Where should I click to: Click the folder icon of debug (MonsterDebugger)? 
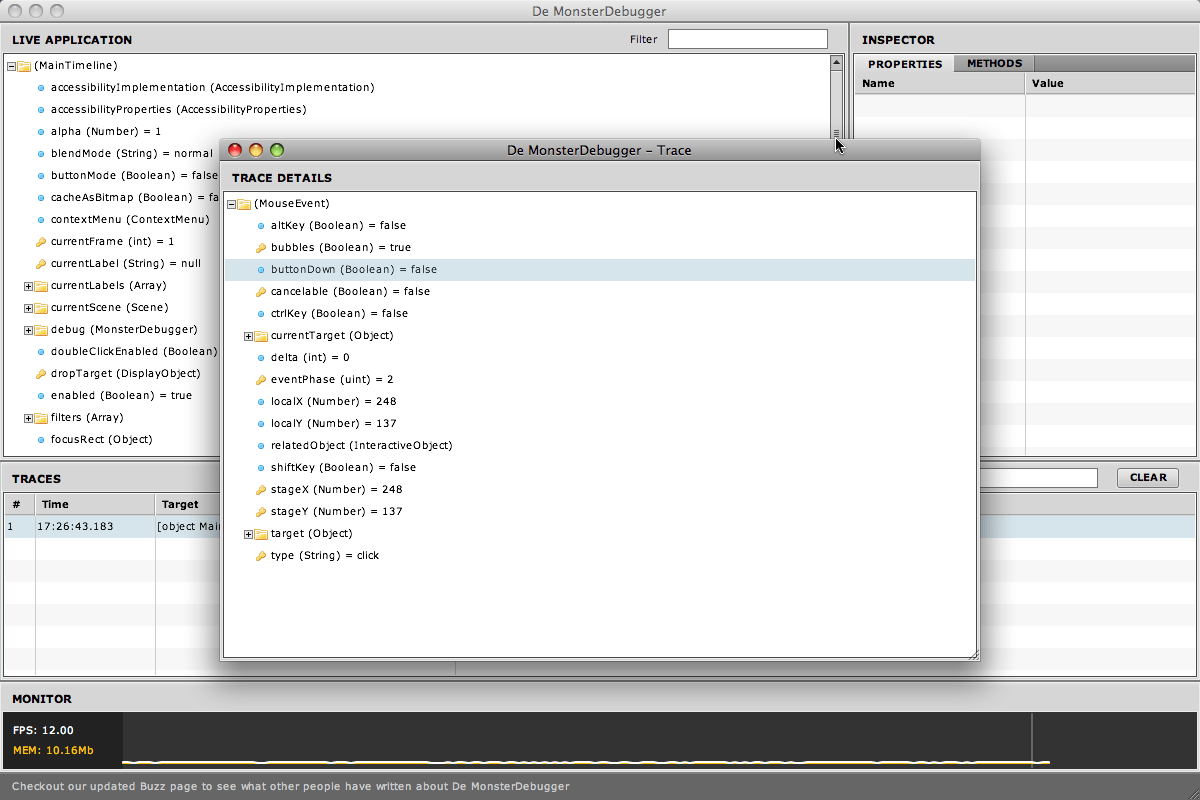[41, 330]
